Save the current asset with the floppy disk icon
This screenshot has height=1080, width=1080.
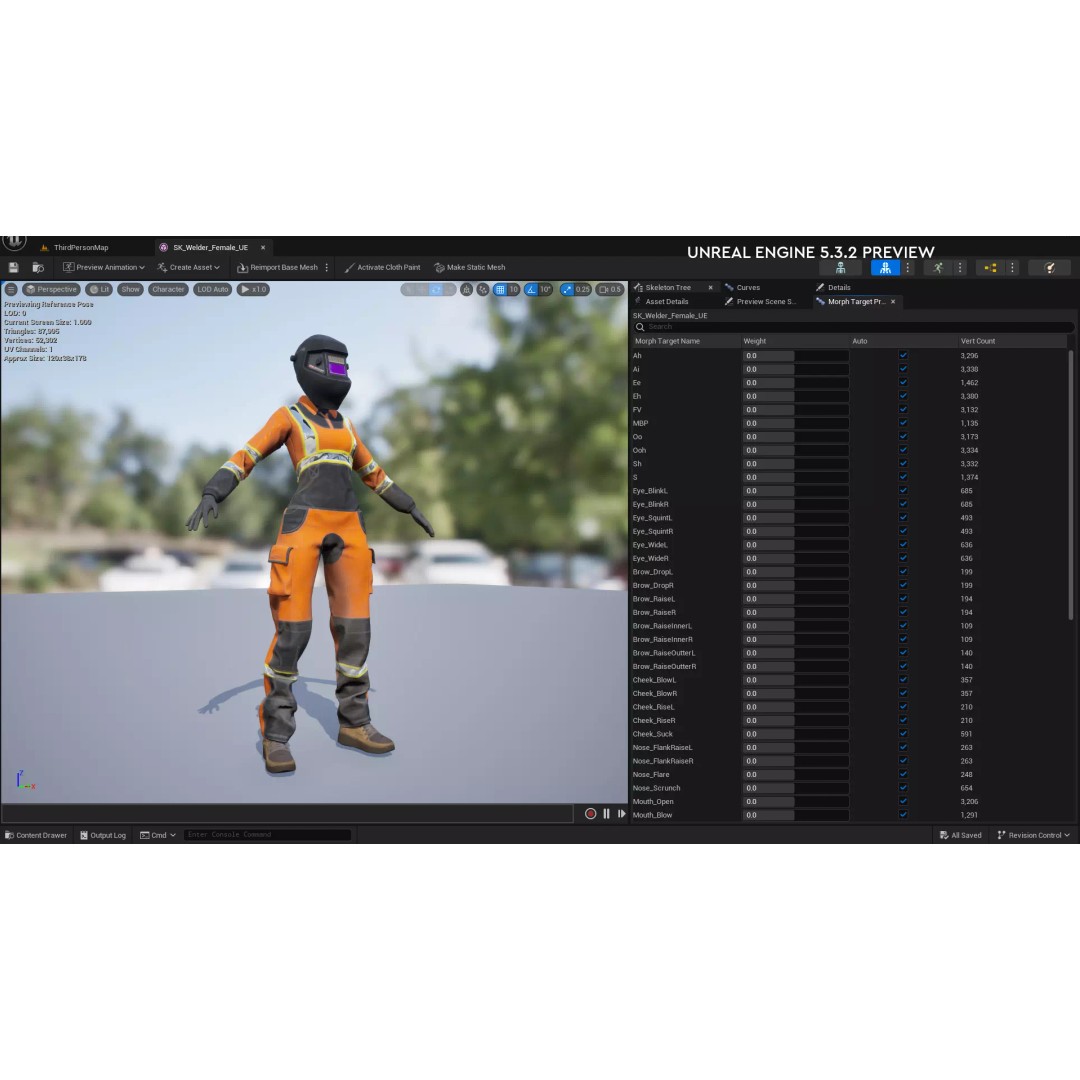click(x=13, y=267)
